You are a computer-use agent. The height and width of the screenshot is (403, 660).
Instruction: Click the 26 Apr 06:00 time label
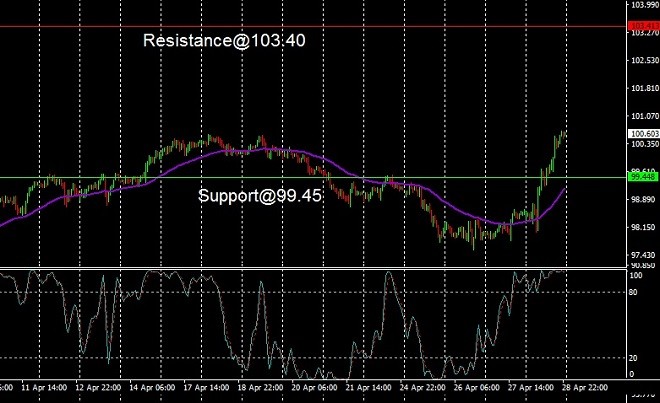(476, 387)
